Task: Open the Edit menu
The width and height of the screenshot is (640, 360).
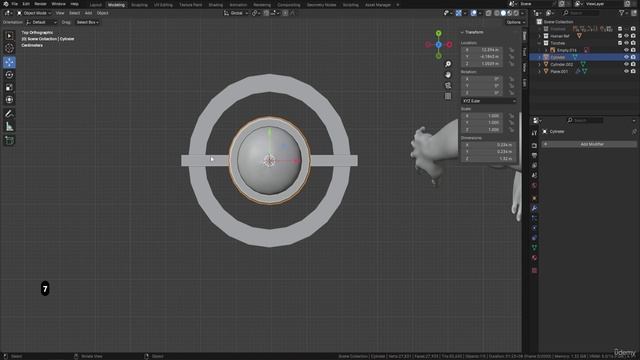Action: (x=26, y=4)
